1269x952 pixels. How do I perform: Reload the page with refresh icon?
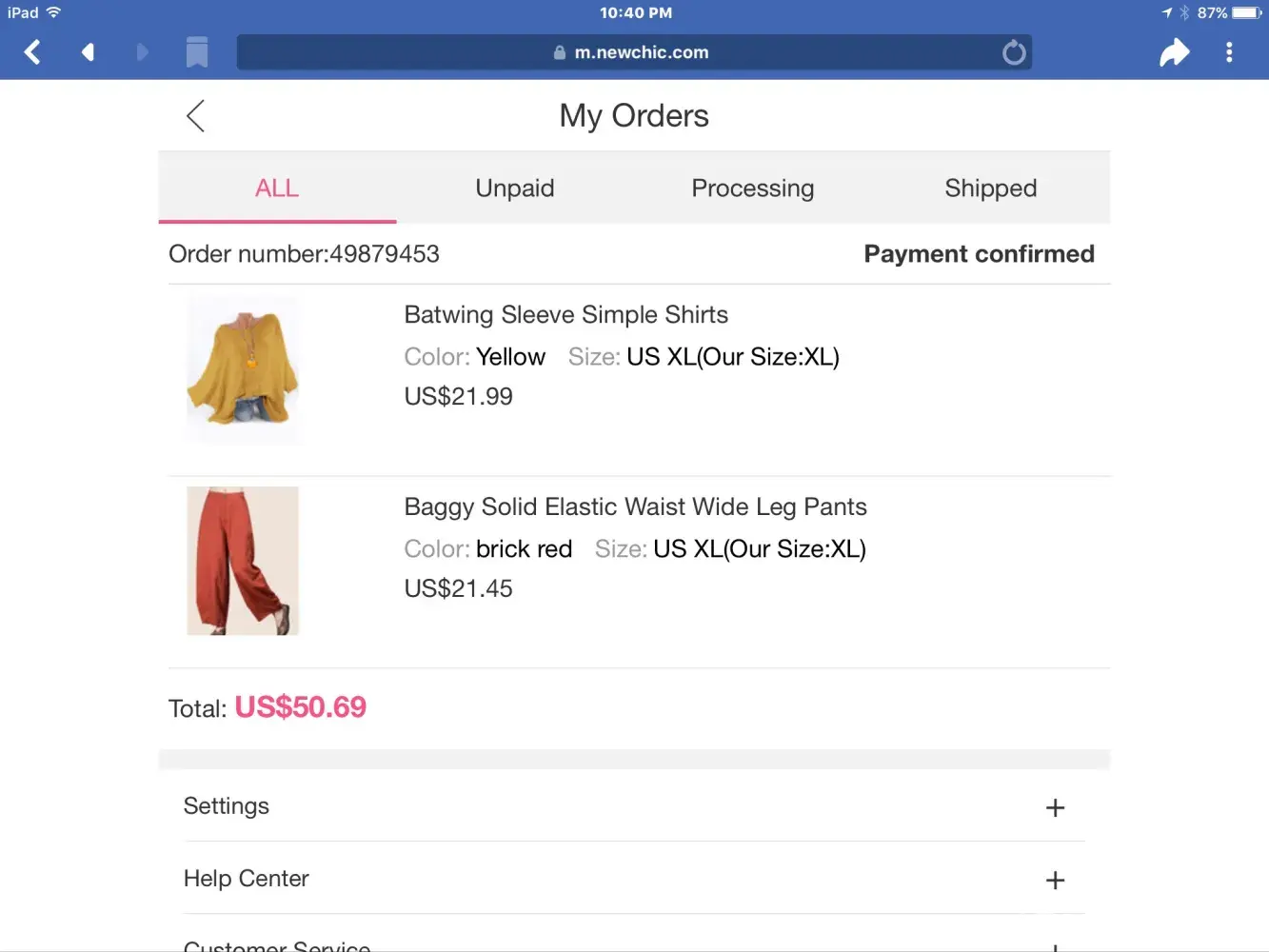1014,52
